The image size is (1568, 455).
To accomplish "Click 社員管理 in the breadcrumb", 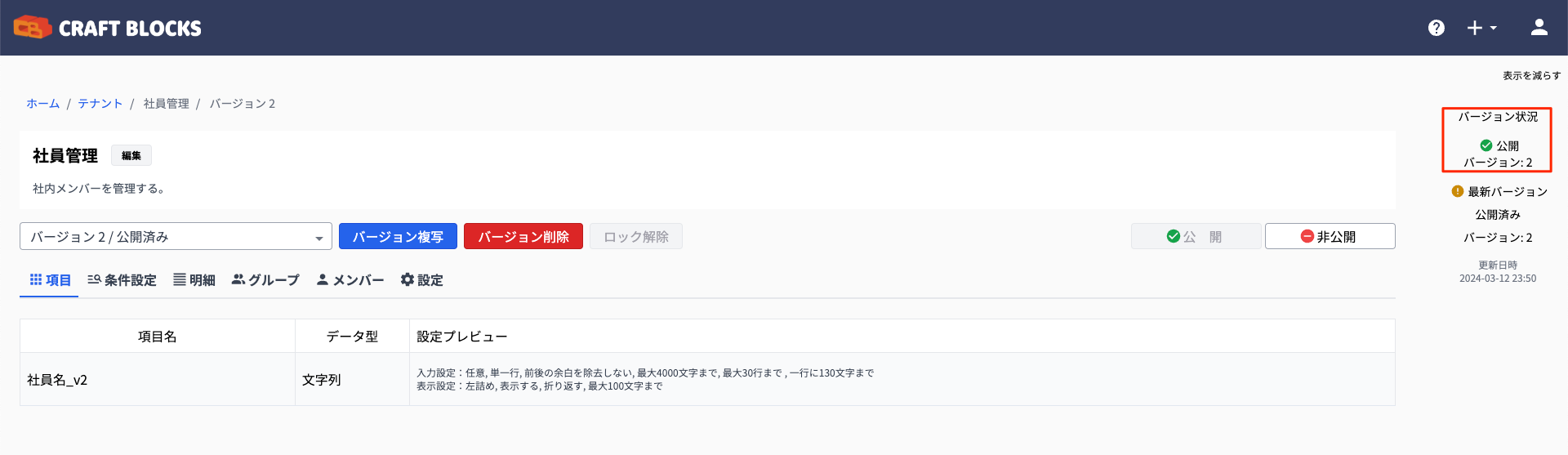I will [x=167, y=103].
